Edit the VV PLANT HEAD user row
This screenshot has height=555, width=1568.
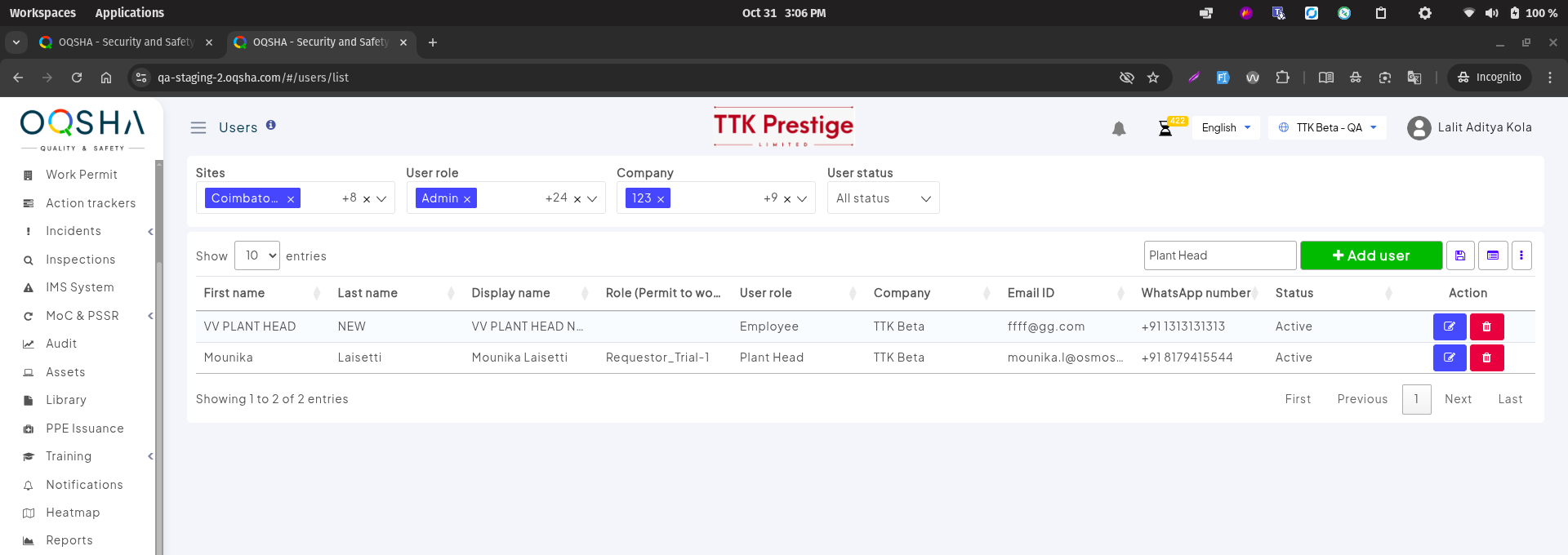coord(1449,326)
